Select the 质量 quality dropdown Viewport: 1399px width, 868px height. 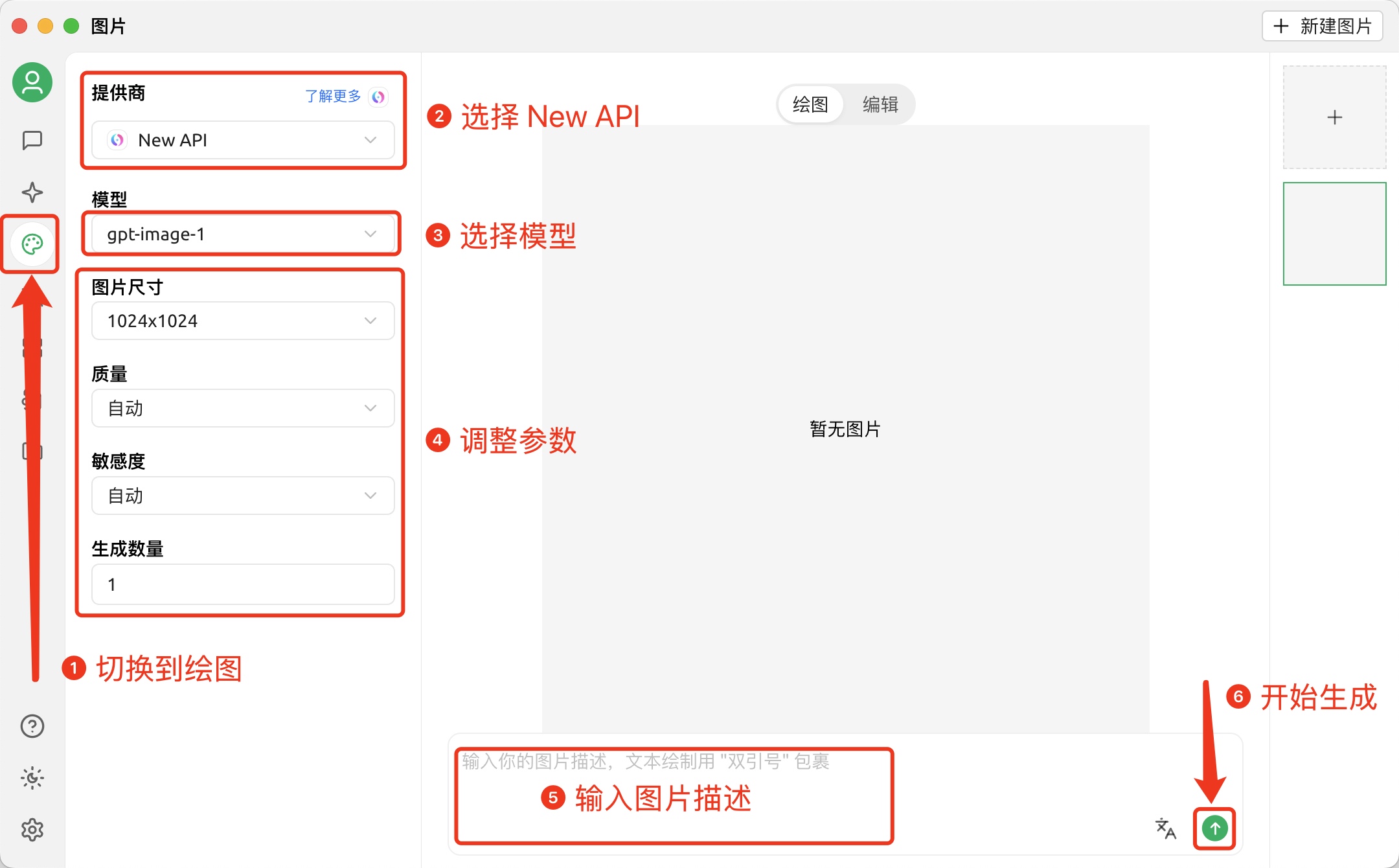pos(242,408)
